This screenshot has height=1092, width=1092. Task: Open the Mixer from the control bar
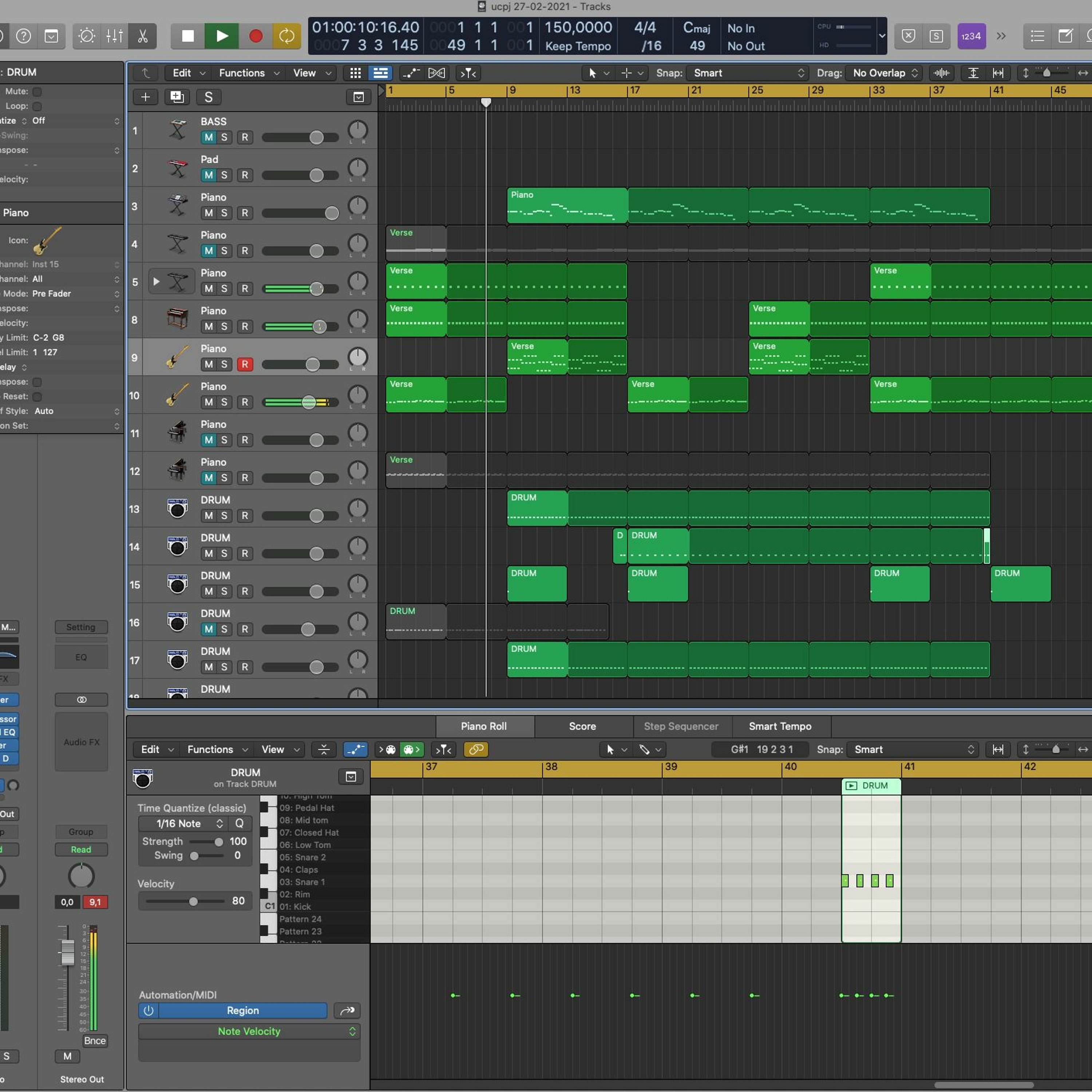click(x=114, y=36)
